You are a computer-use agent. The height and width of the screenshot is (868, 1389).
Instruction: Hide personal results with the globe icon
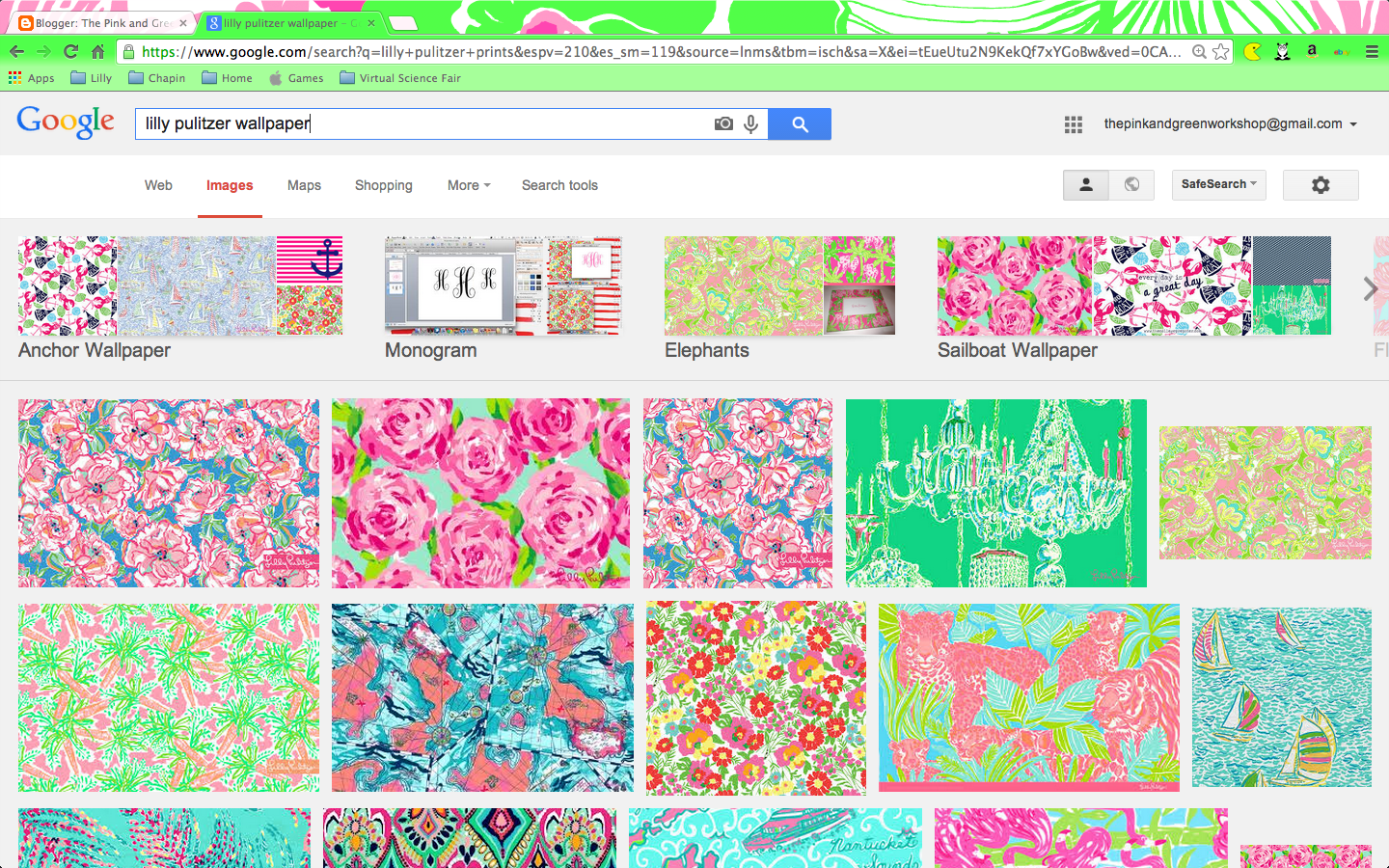(x=1131, y=185)
